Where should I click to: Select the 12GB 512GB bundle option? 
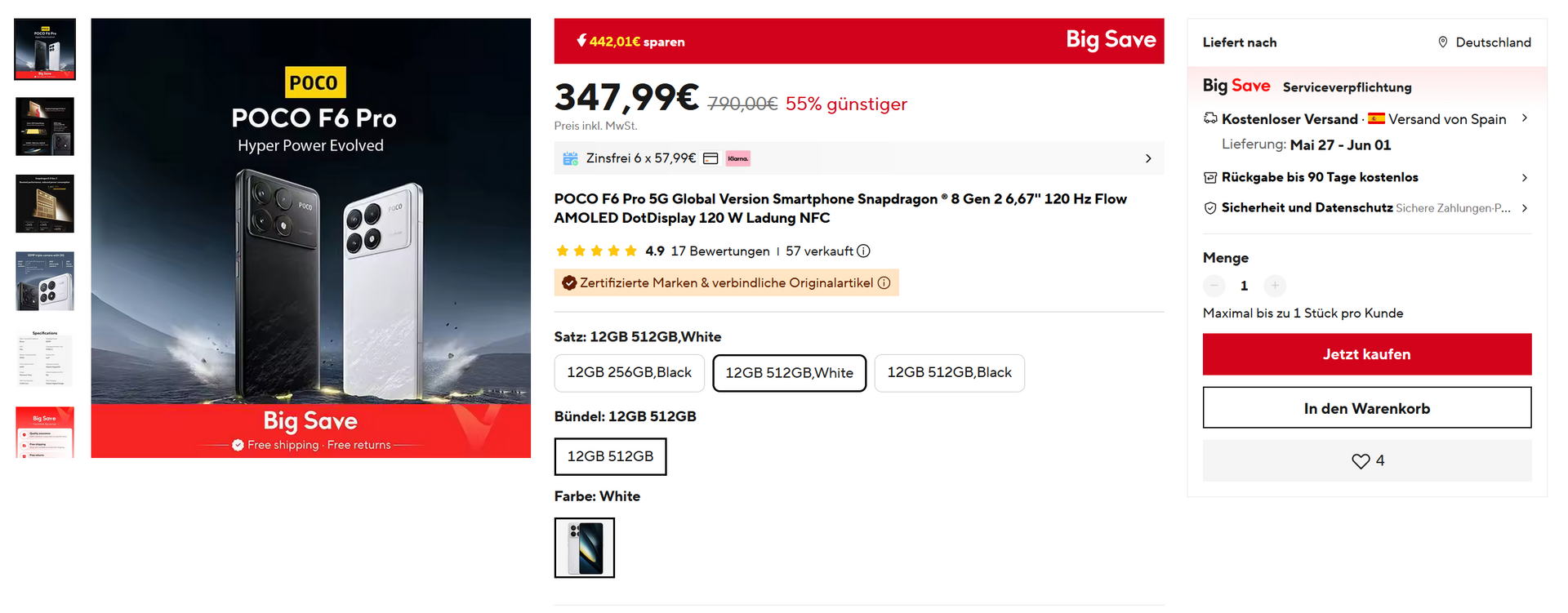click(610, 456)
